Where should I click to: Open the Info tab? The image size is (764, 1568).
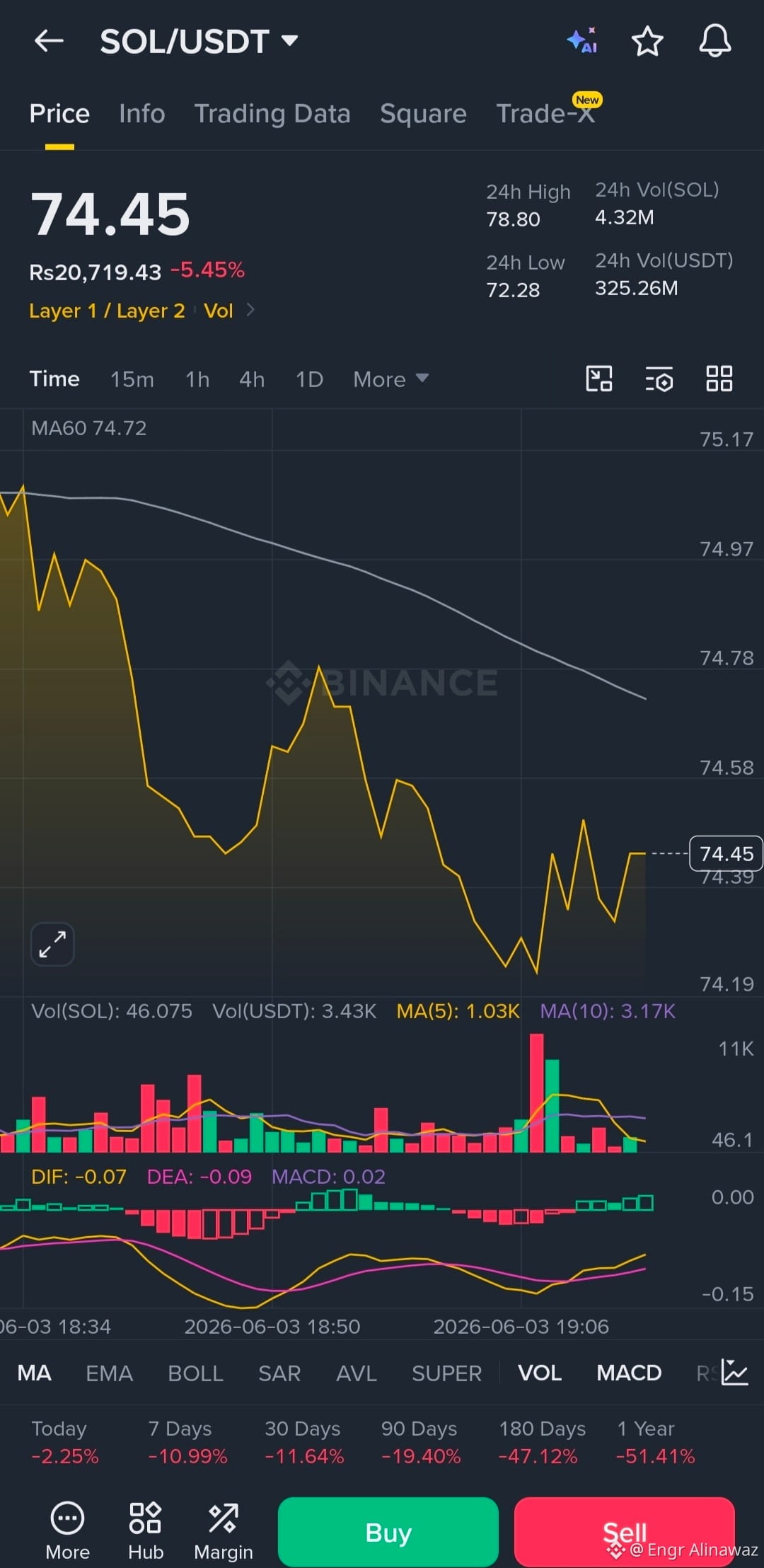(x=142, y=114)
